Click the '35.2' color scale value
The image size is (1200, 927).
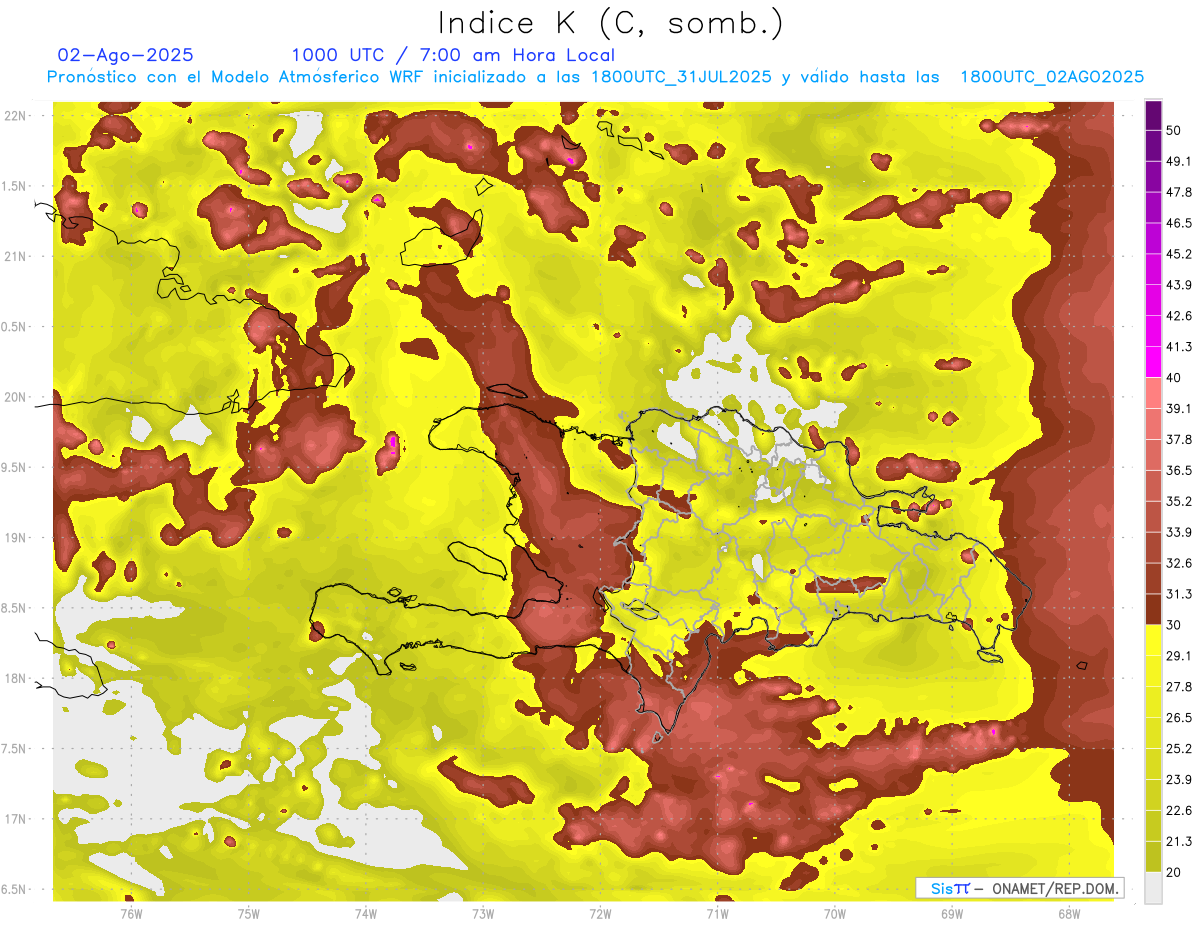tap(1178, 501)
